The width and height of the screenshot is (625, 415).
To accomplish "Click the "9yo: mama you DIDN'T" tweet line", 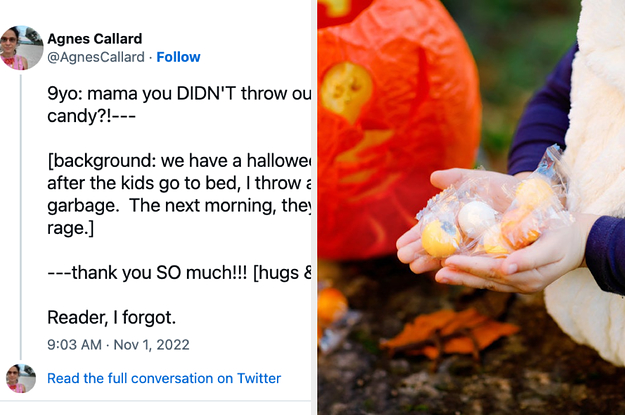I will click(x=180, y=94).
